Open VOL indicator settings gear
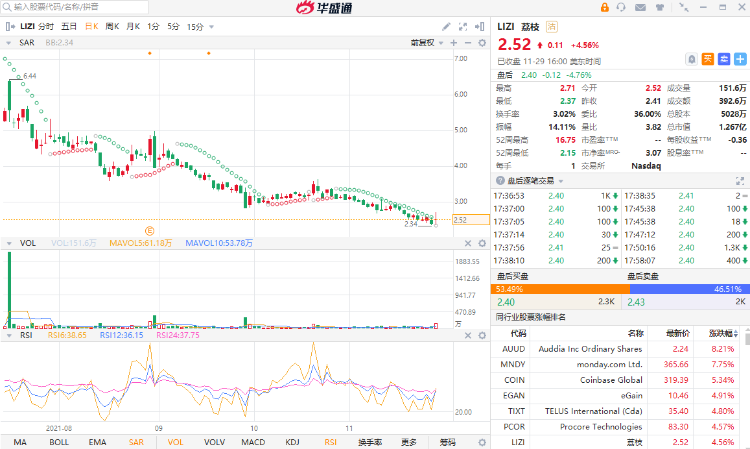This screenshot has height=449, width=750. (x=482, y=243)
